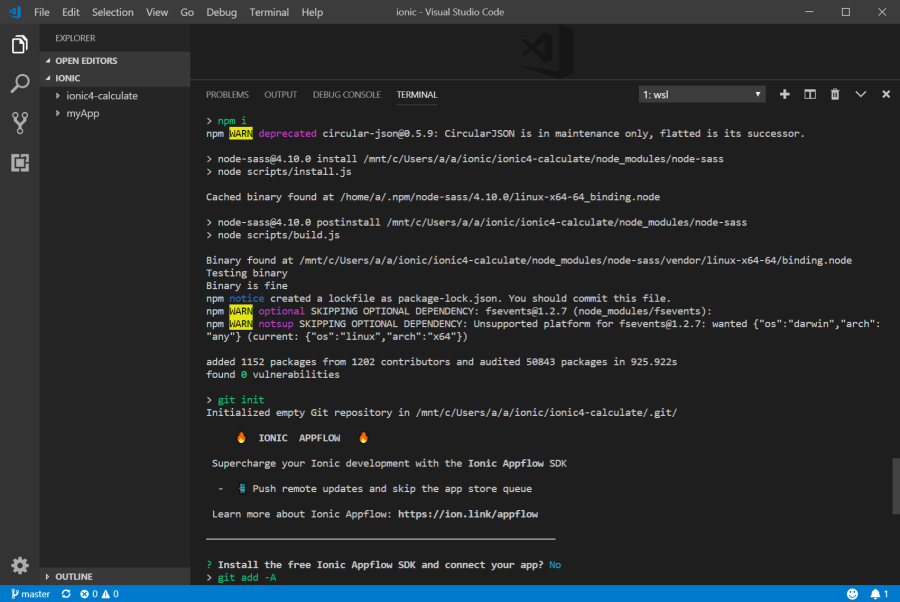This screenshot has height=602, width=900.
Task: Toggle the maximized panel size chevron
Action: (x=860, y=94)
